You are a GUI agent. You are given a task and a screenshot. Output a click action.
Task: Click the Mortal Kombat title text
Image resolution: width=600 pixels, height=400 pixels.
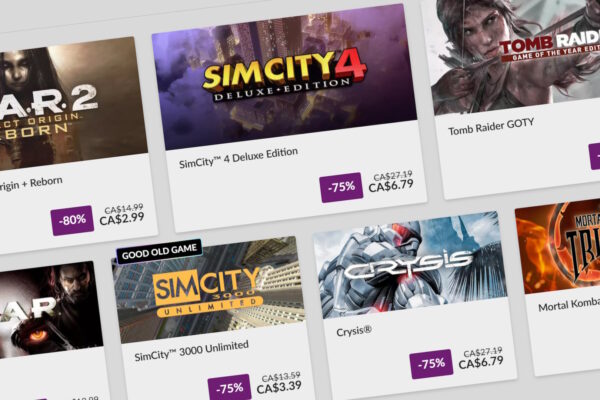pos(565,305)
